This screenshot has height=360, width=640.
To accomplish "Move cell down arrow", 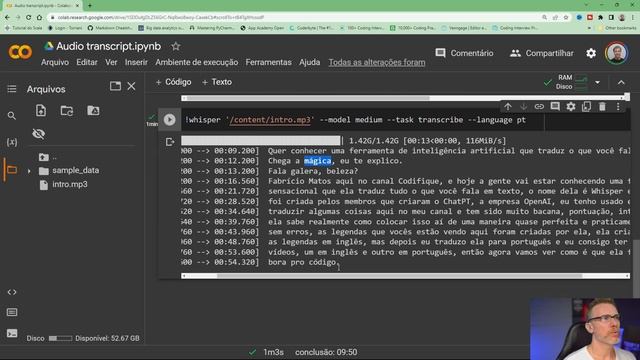I will pos(523,107).
